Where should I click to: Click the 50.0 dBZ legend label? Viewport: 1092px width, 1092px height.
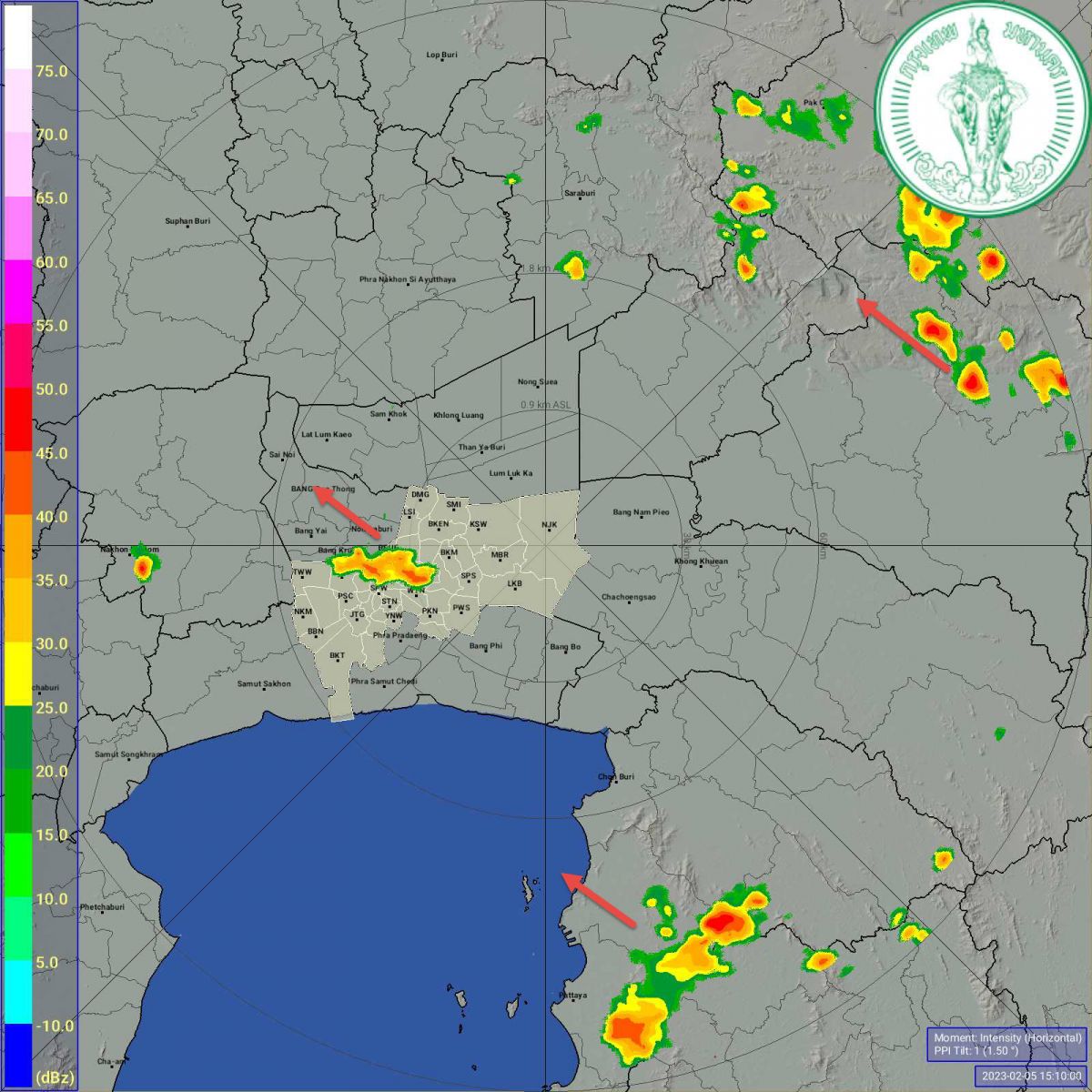point(51,389)
